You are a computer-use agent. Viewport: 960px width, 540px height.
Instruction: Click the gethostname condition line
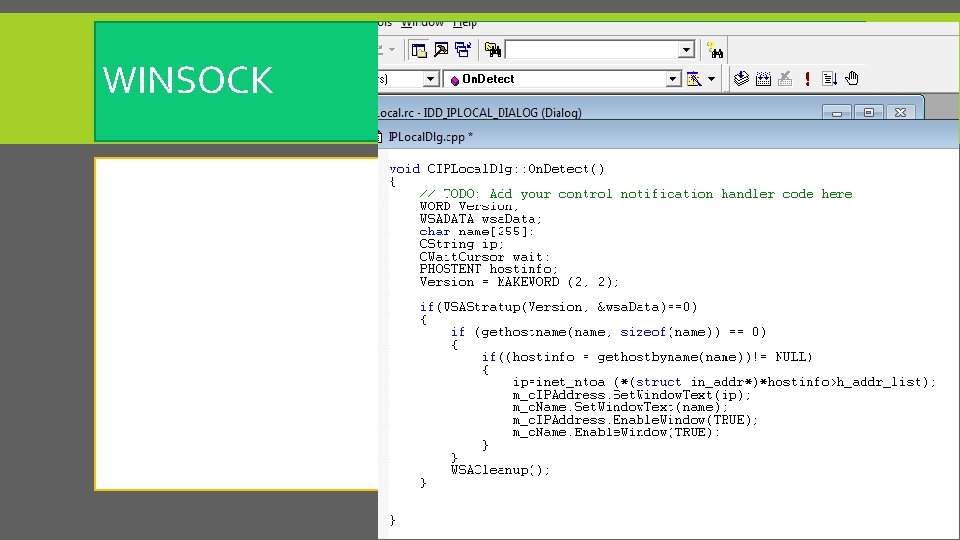pos(609,332)
